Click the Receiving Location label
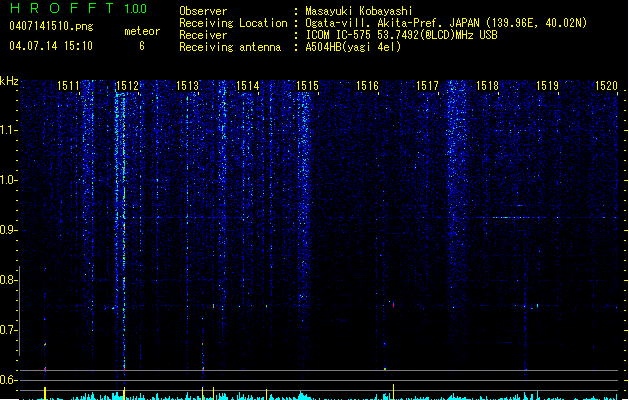Screen dimensions: 629x400 coord(233,23)
